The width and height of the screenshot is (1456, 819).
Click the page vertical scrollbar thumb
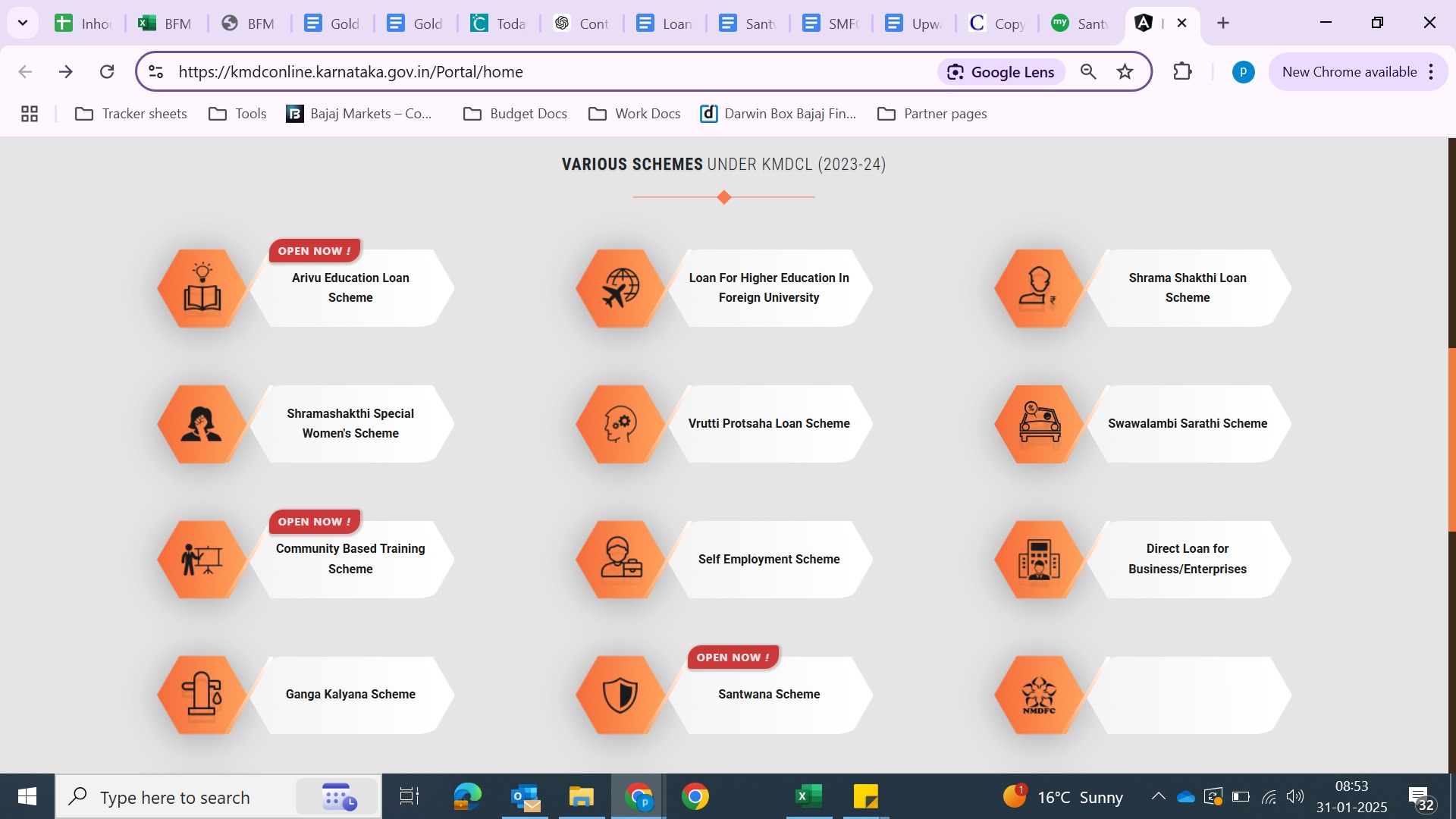pos(1451,440)
